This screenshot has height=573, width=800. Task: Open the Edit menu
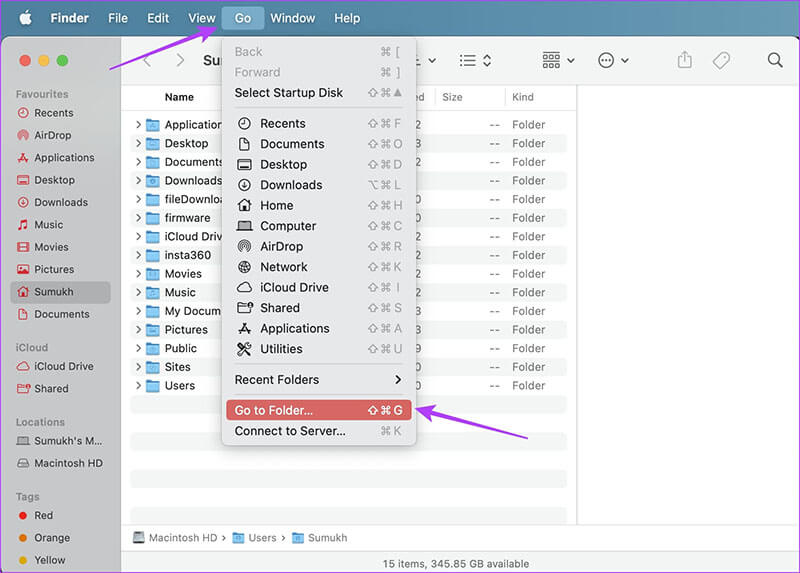pos(158,18)
